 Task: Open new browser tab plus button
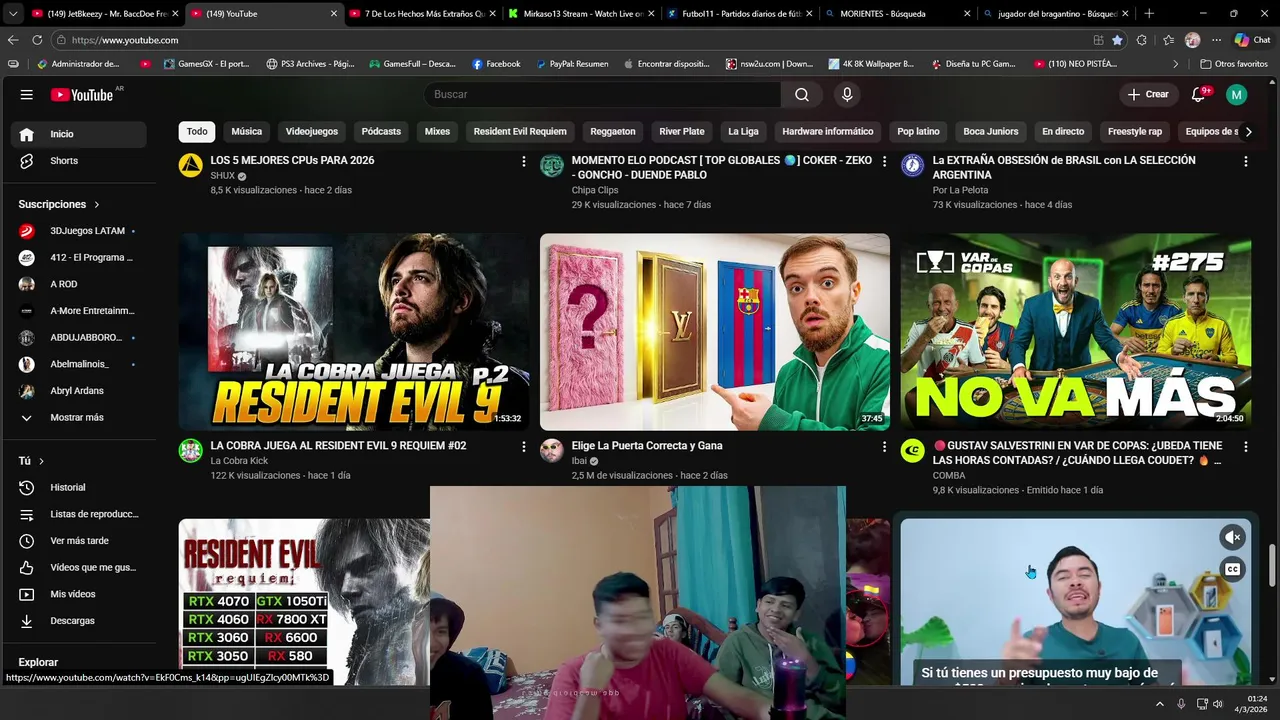(x=1149, y=14)
